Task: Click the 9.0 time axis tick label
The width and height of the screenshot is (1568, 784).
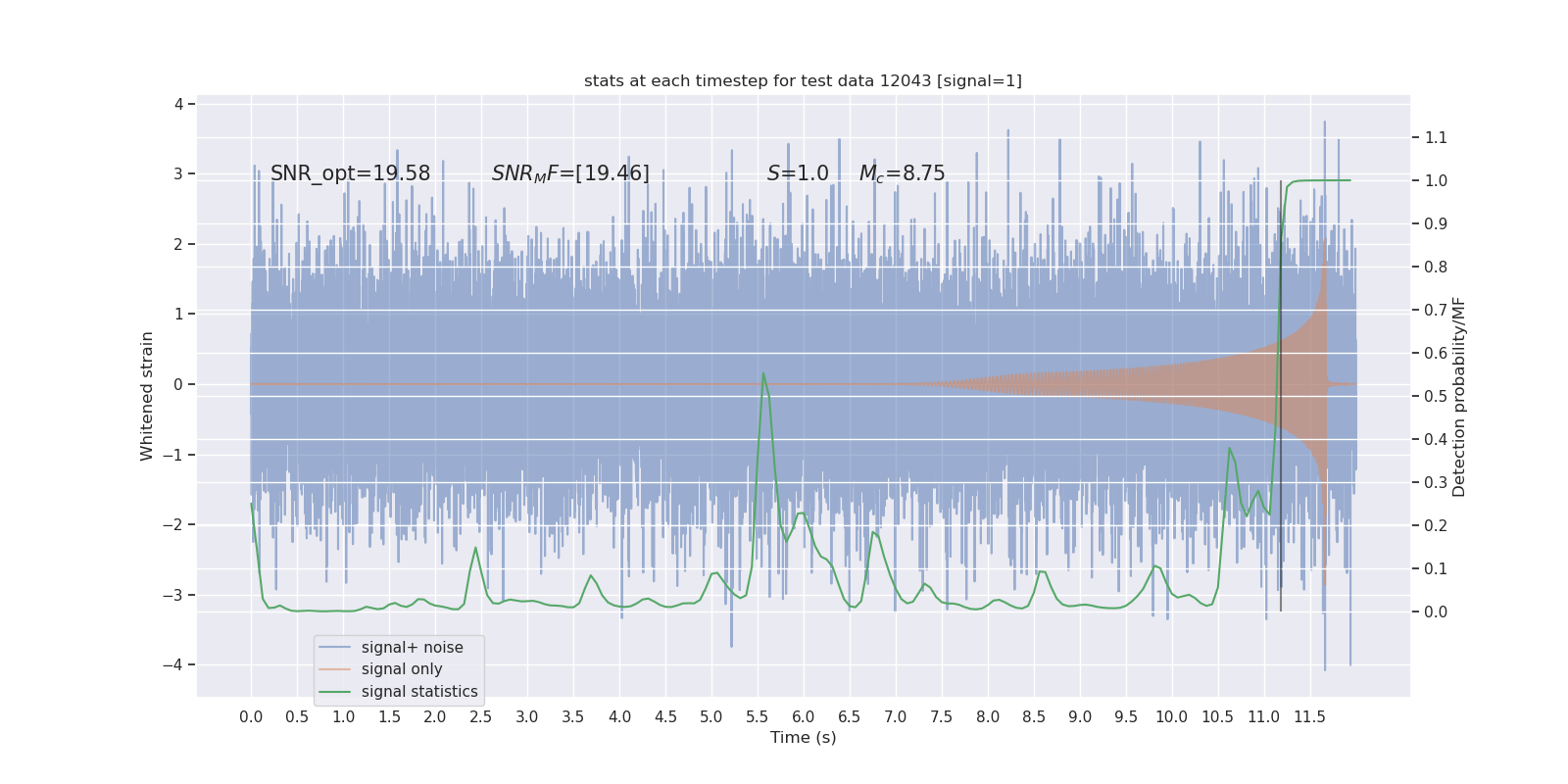Action: [x=1080, y=716]
